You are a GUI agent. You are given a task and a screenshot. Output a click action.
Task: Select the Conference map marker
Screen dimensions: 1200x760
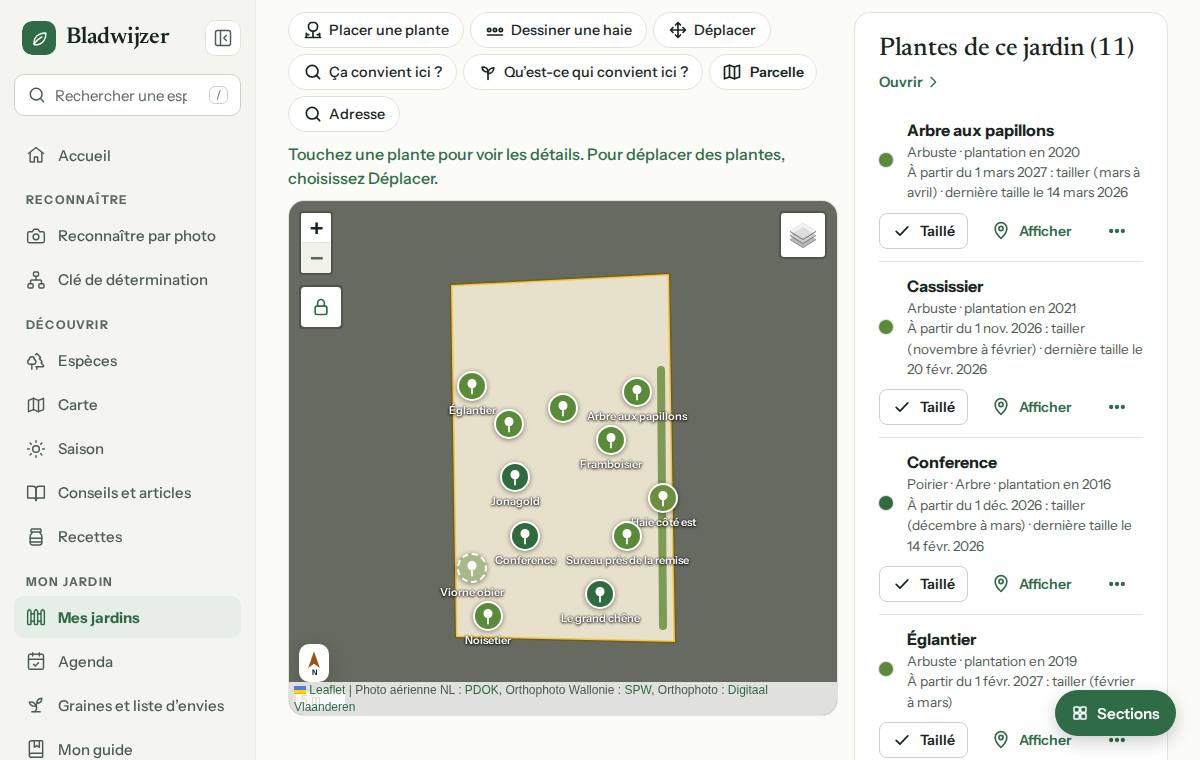coord(525,536)
